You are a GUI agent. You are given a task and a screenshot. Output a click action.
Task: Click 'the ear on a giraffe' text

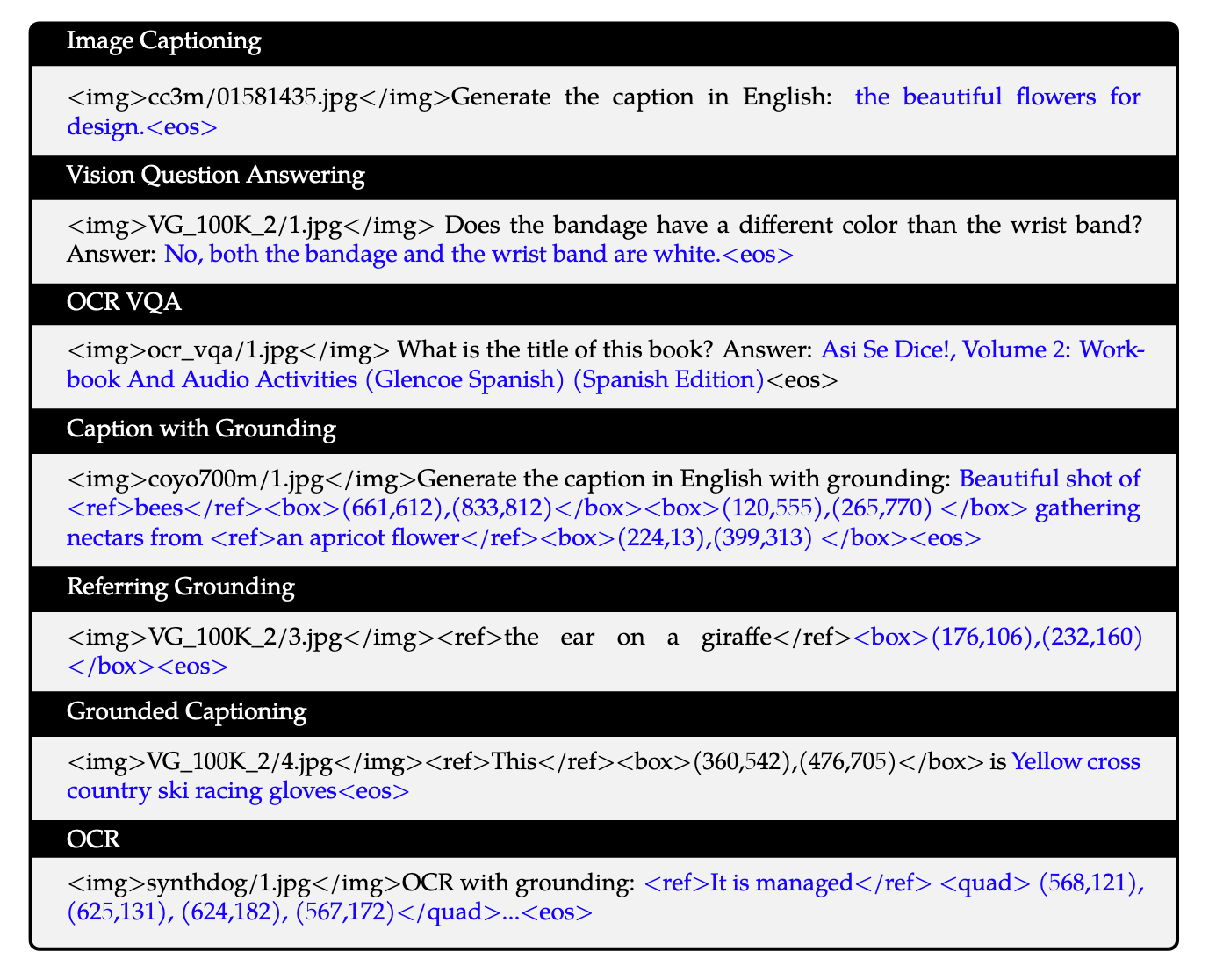point(638,638)
